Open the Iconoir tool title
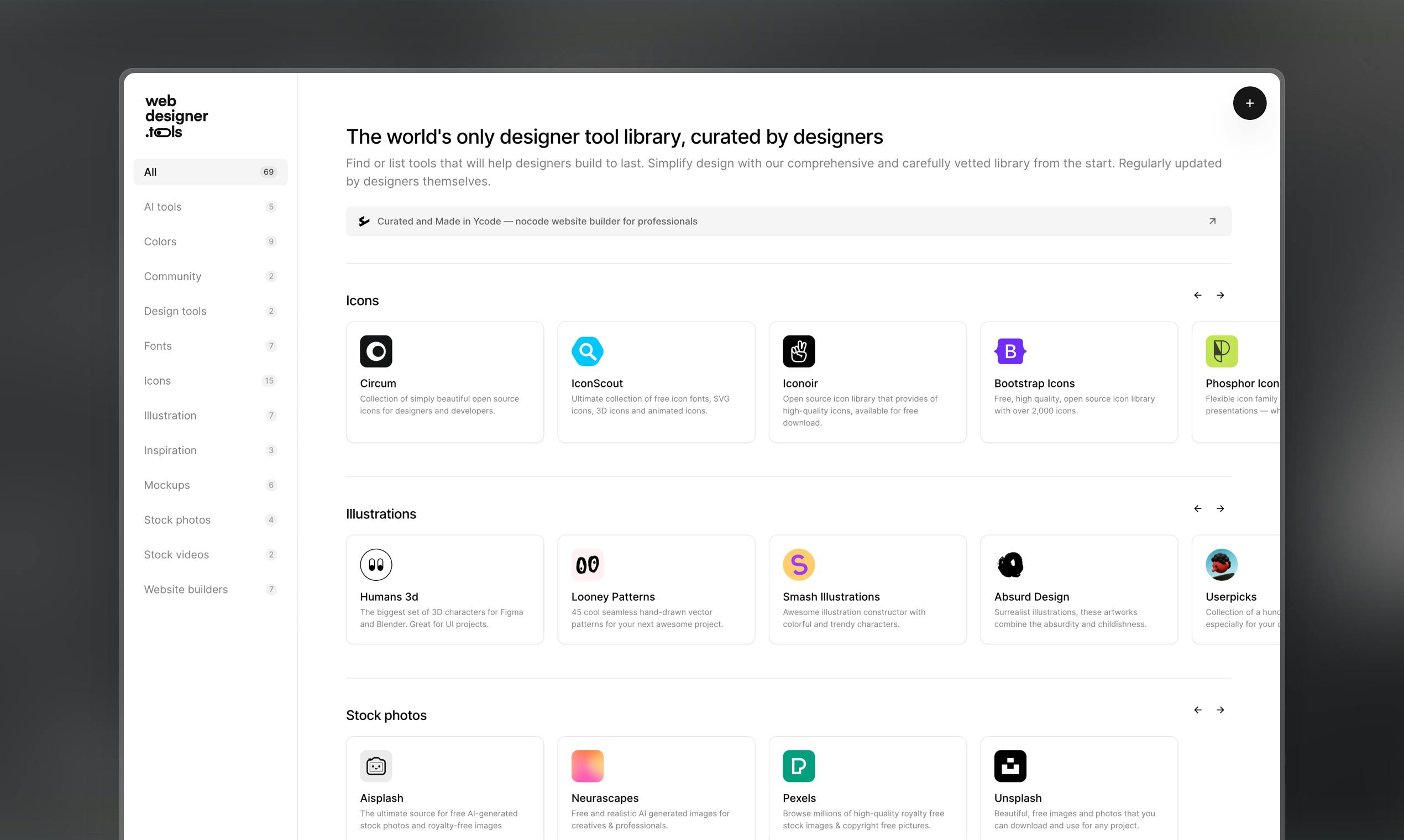This screenshot has width=1404, height=840. click(800, 383)
